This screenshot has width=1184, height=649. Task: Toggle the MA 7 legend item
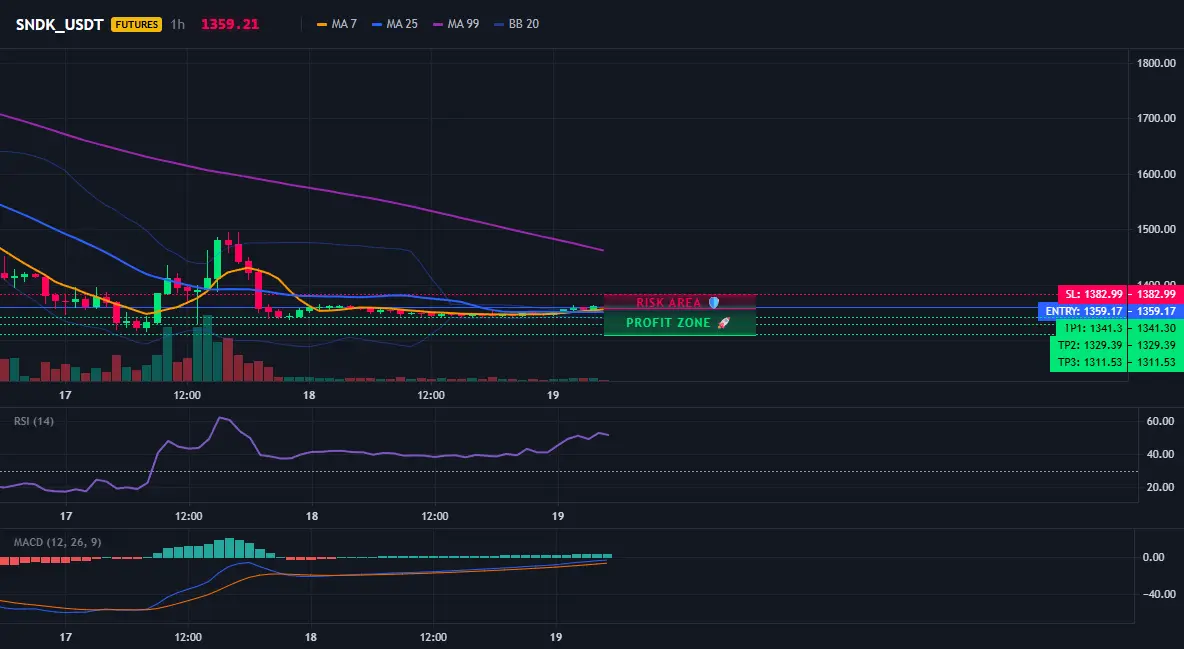337,24
